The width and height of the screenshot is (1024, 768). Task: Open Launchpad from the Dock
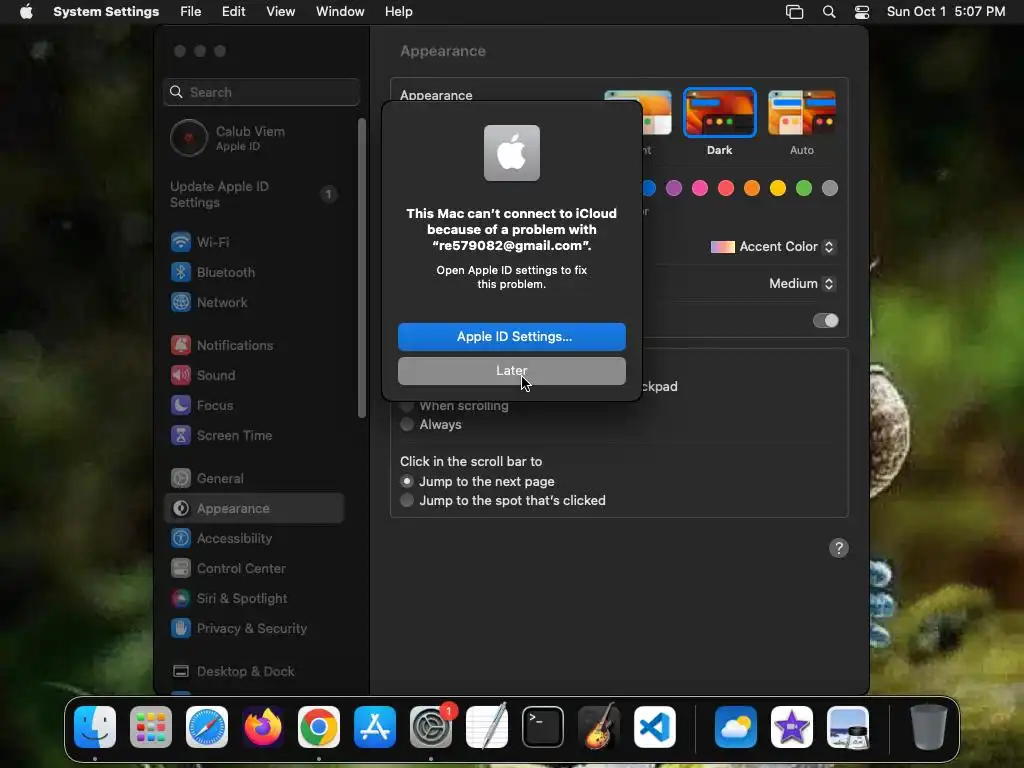(x=151, y=727)
